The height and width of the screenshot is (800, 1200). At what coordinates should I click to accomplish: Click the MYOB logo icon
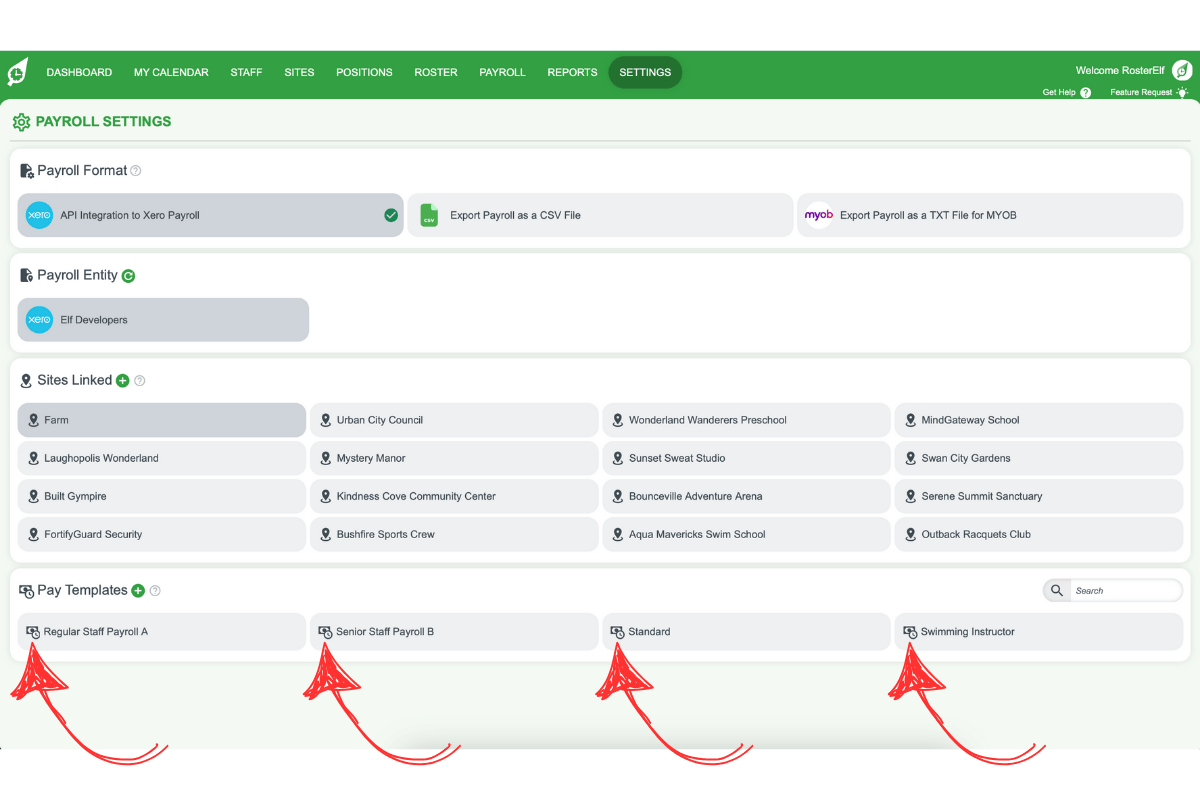[819, 215]
